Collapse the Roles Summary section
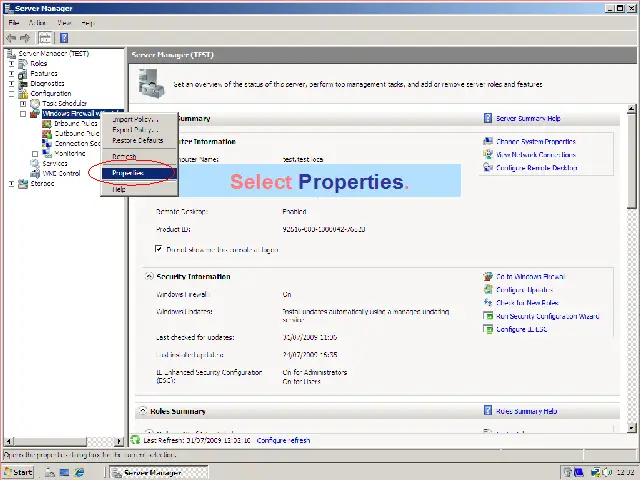Viewport: 640px width, 480px height. click(143, 411)
